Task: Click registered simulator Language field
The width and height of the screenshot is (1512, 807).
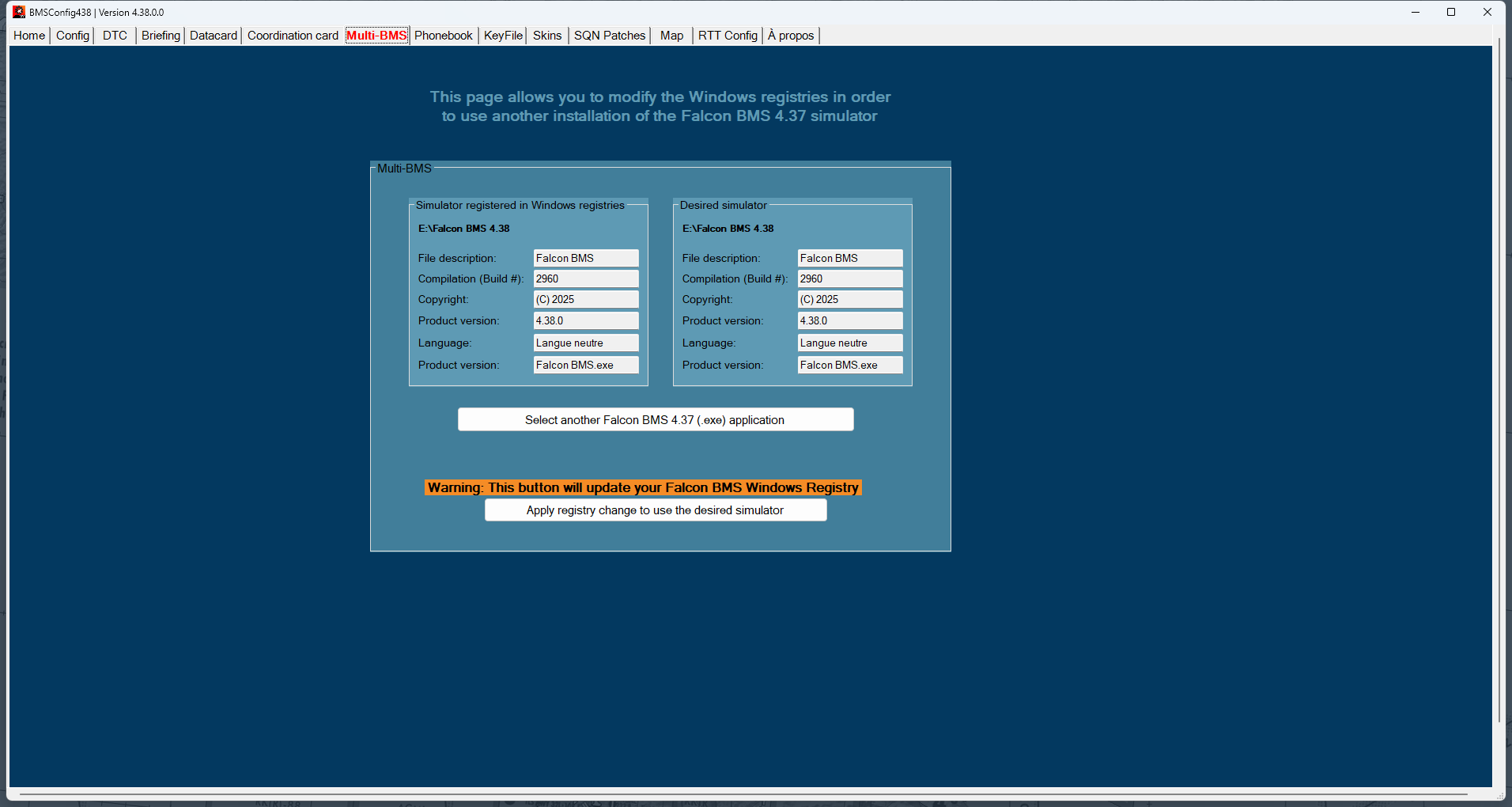Action: pyautogui.click(x=586, y=343)
